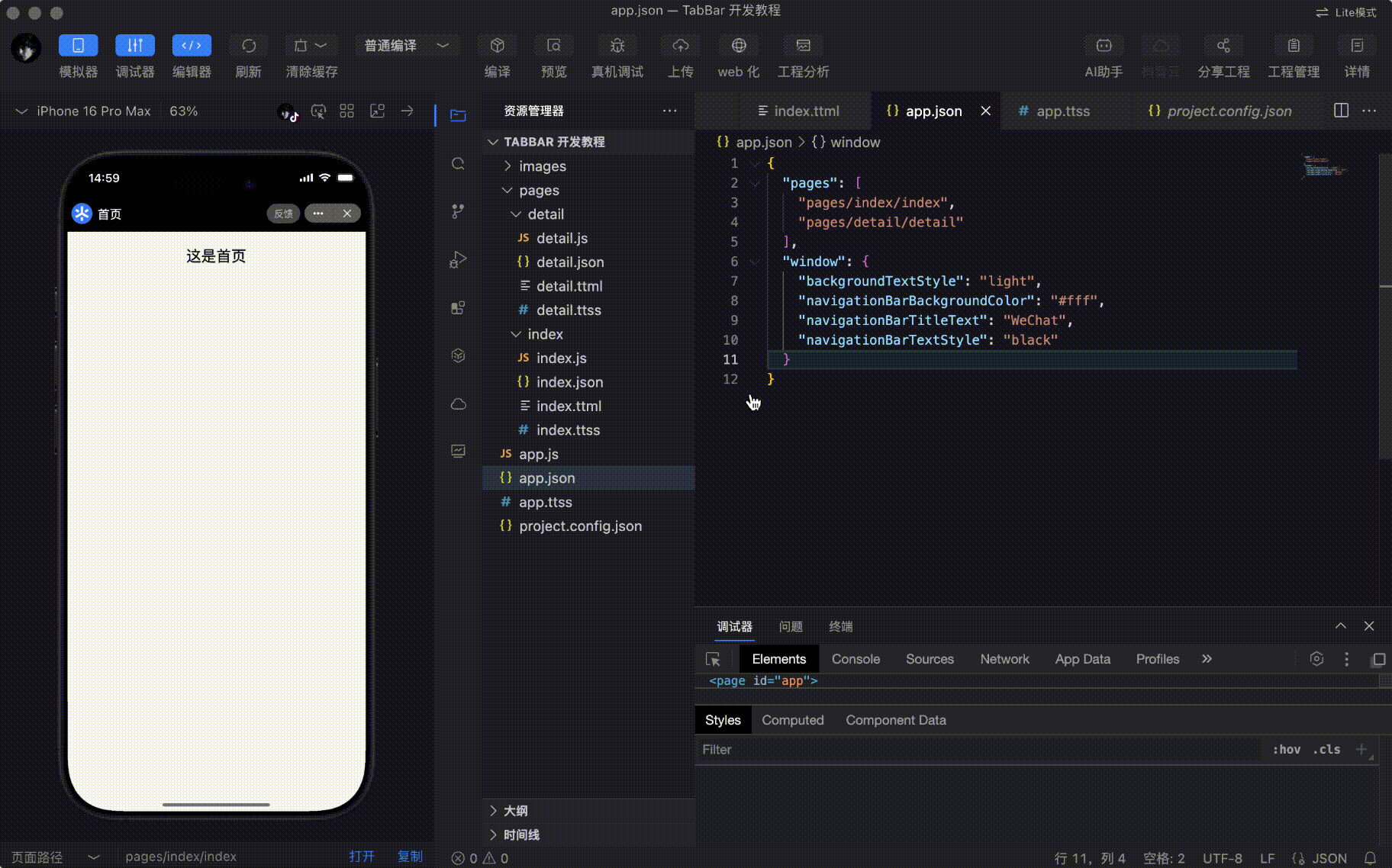Click the user avatar at top left

pyautogui.click(x=26, y=48)
